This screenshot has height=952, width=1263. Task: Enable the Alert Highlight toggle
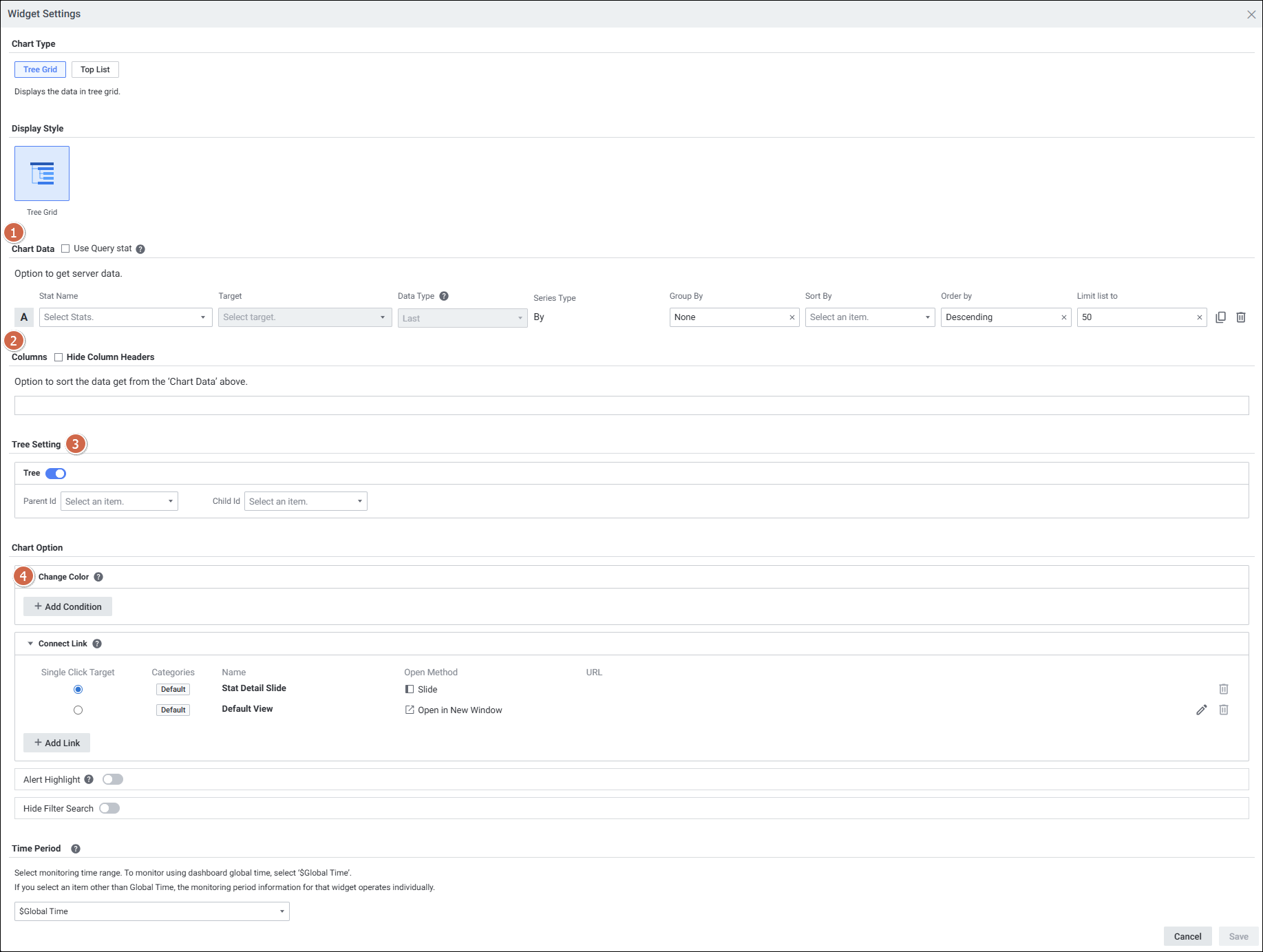[x=113, y=779]
